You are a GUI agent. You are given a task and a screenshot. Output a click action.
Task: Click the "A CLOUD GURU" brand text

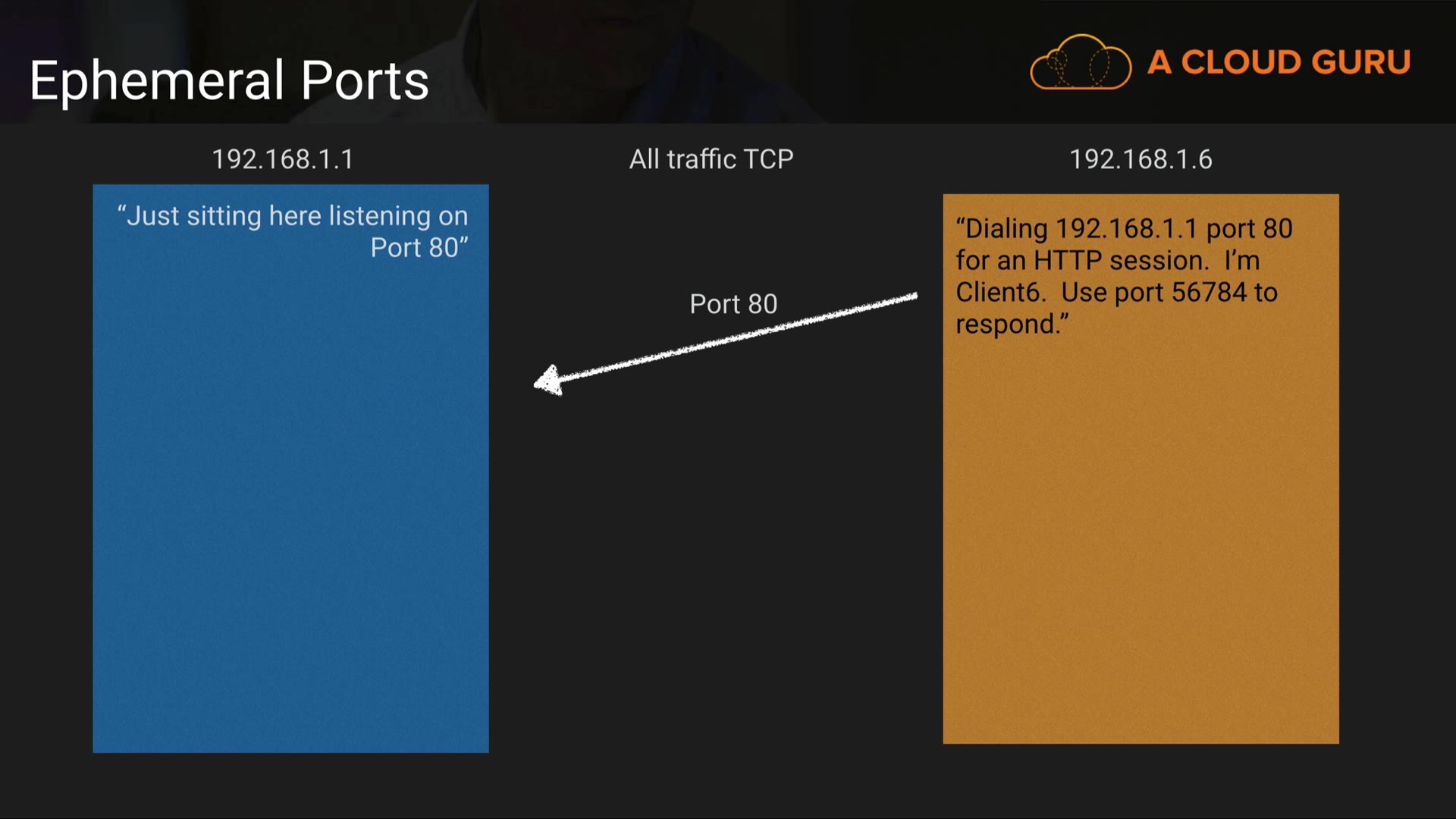pyautogui.click(x=1279, y=63)
